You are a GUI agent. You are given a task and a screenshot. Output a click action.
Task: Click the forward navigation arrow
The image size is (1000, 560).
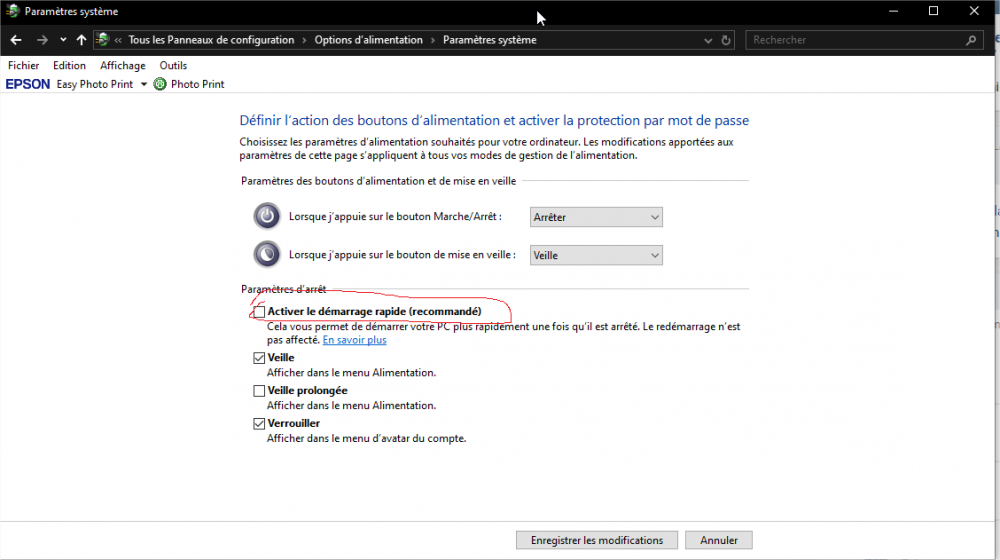point(42,40)
